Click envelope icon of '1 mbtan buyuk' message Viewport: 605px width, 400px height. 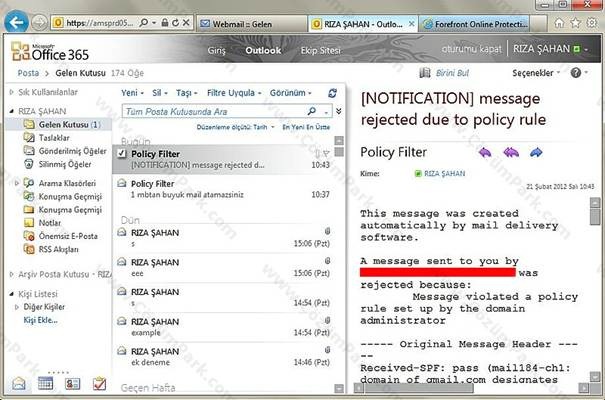coord(122,183)
